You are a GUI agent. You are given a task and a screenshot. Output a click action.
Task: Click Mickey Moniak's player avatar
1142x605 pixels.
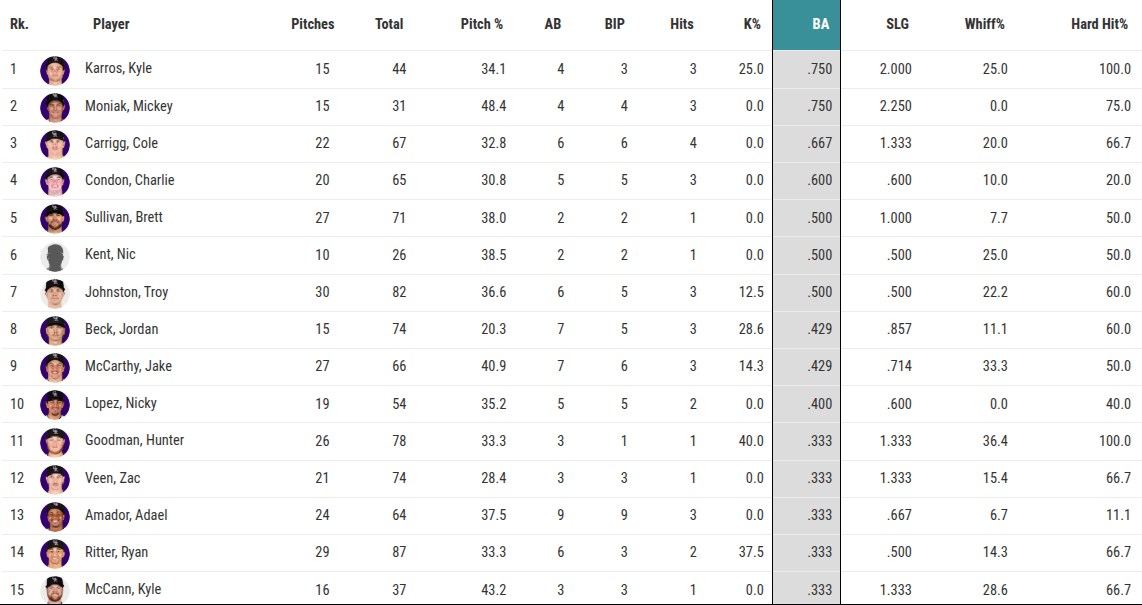pyautogui.click(x=54, y=106)
